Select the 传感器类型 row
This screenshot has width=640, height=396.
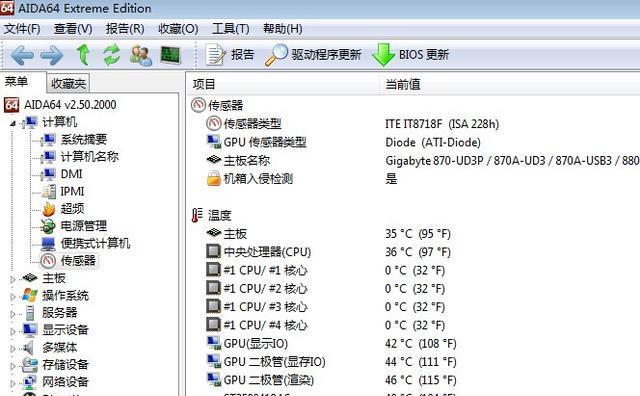[x=414, y=124]
